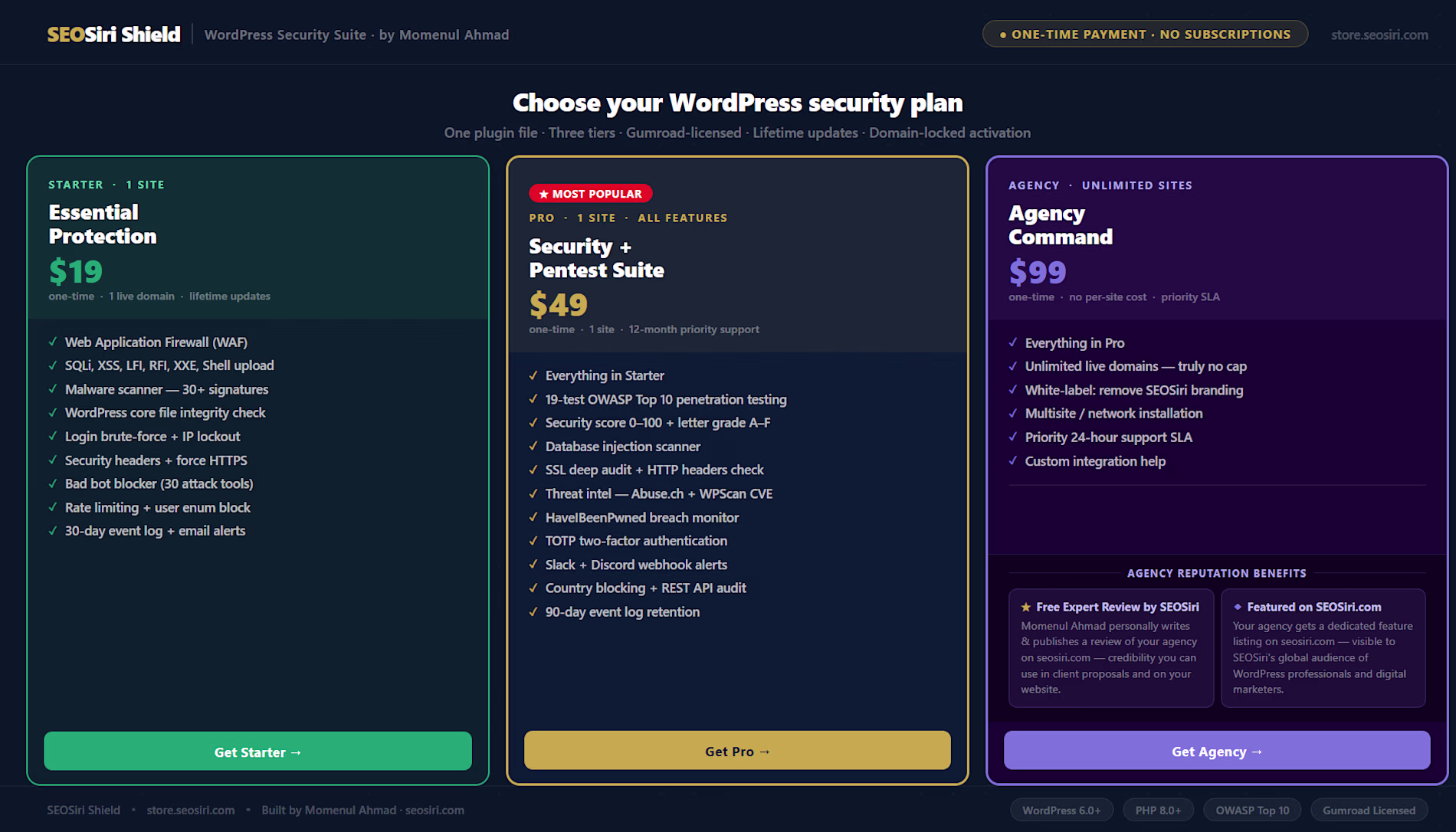Click checkmark next to Web Application Firewall (WAF)
1456x832 pixels.
pos(53,342)
